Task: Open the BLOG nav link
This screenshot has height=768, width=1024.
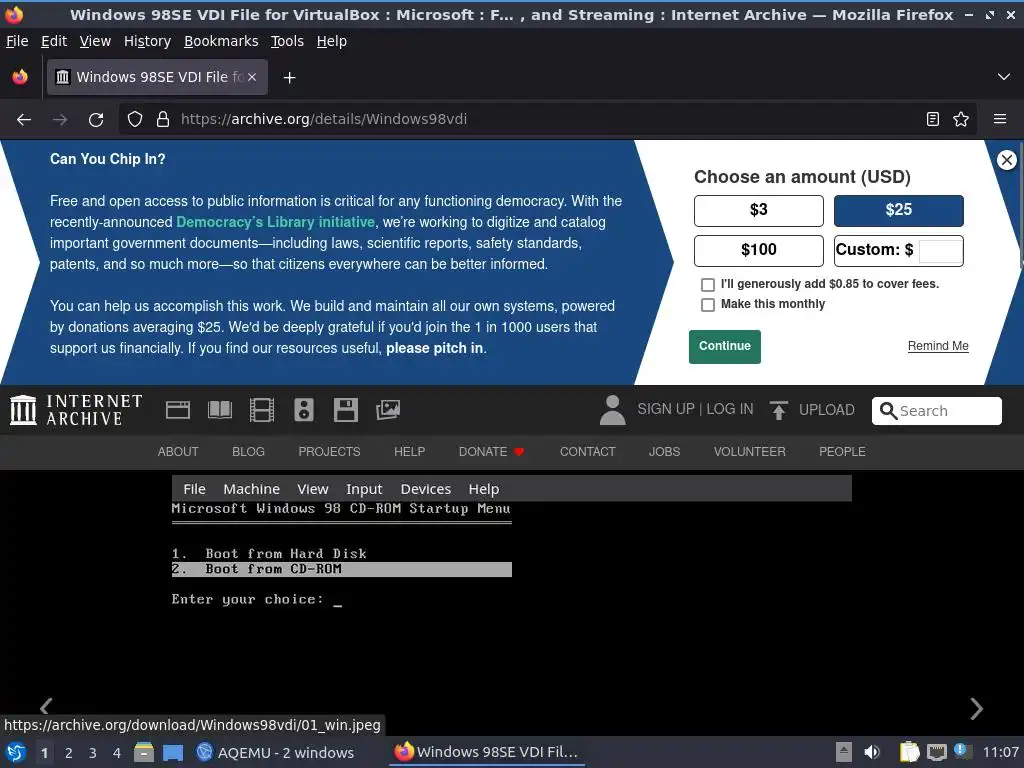Action: [x=248, y=452]
